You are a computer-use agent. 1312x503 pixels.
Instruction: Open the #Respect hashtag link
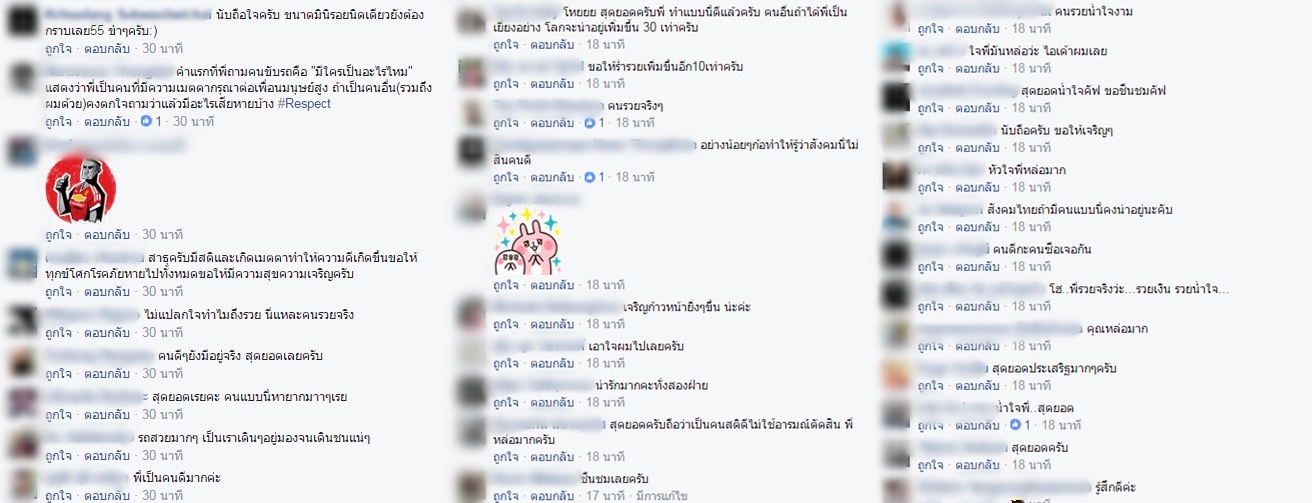click(304, 104)
